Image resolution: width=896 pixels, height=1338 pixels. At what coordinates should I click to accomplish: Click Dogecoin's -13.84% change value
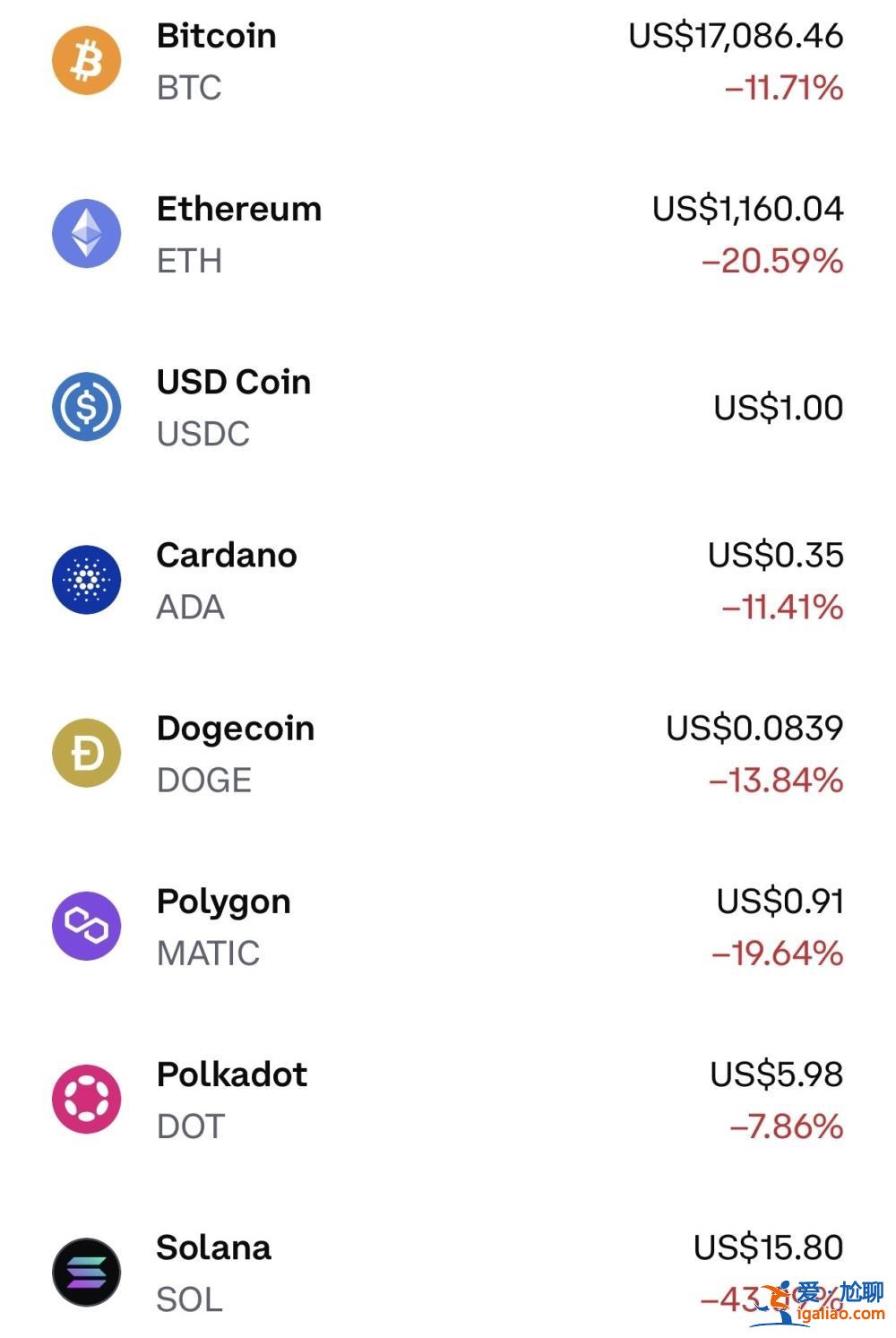click(x=776, y=781)
